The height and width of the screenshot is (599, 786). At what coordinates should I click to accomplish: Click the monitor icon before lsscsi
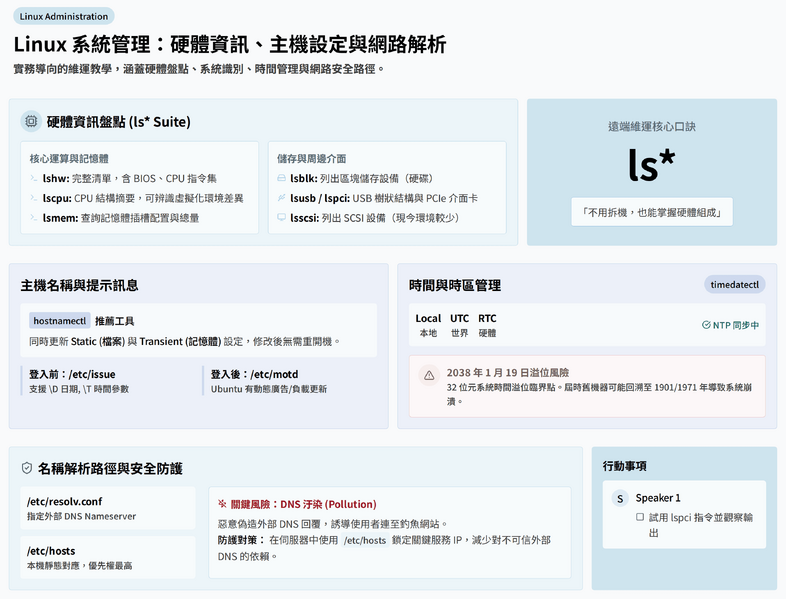click(x=282, y=218)
